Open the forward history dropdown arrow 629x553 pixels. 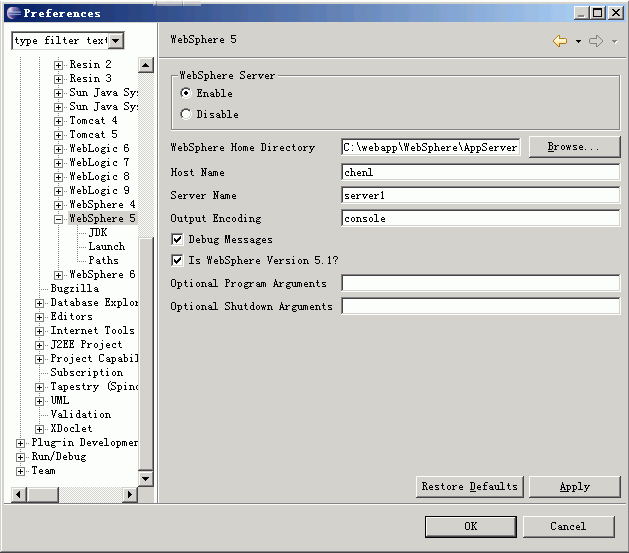(614, 41)
